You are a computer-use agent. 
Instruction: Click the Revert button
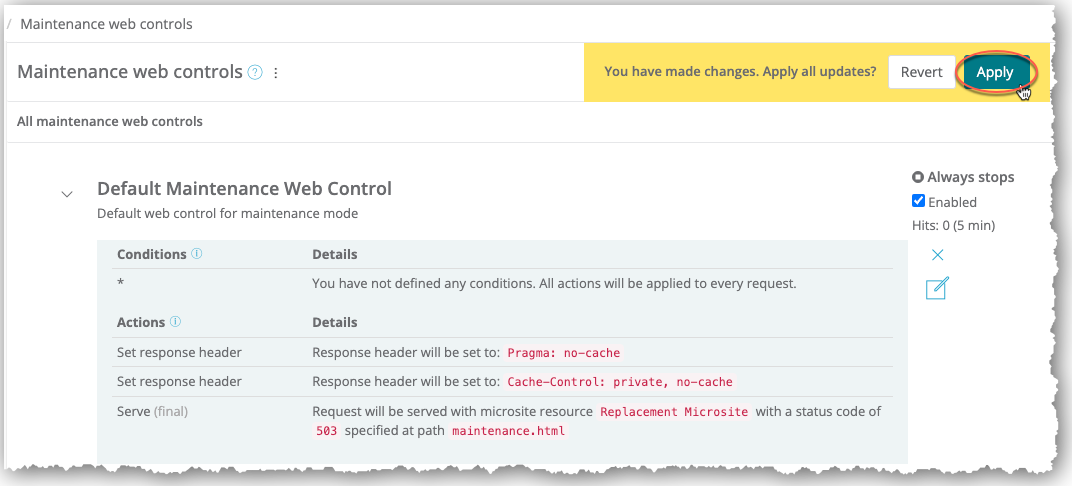coord(921,72)
